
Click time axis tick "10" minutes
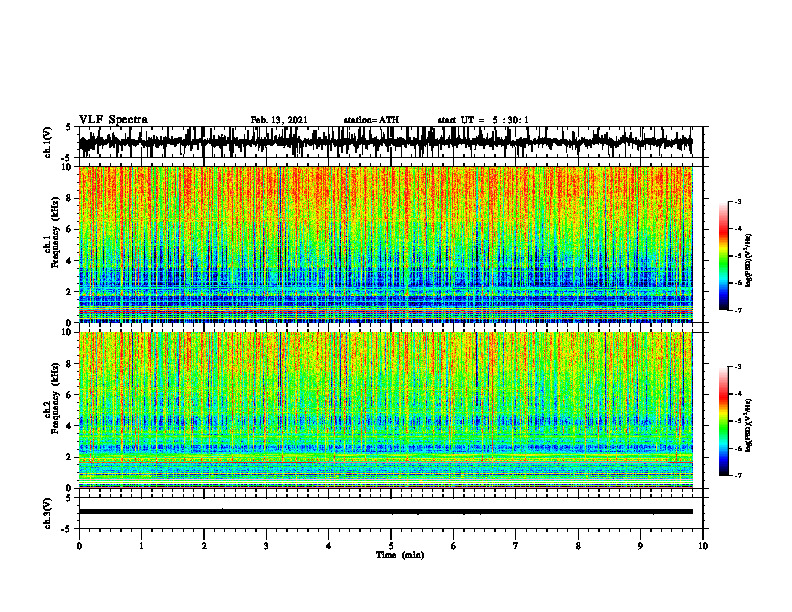[x=703, y=546]
